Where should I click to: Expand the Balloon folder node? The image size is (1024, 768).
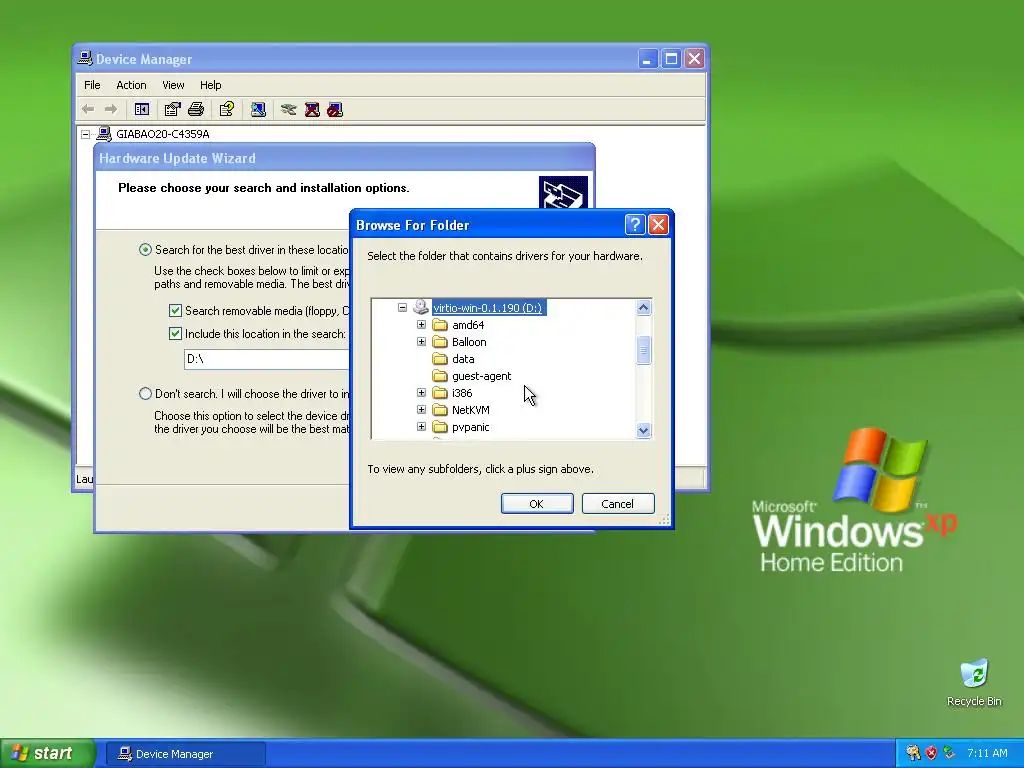421,342
